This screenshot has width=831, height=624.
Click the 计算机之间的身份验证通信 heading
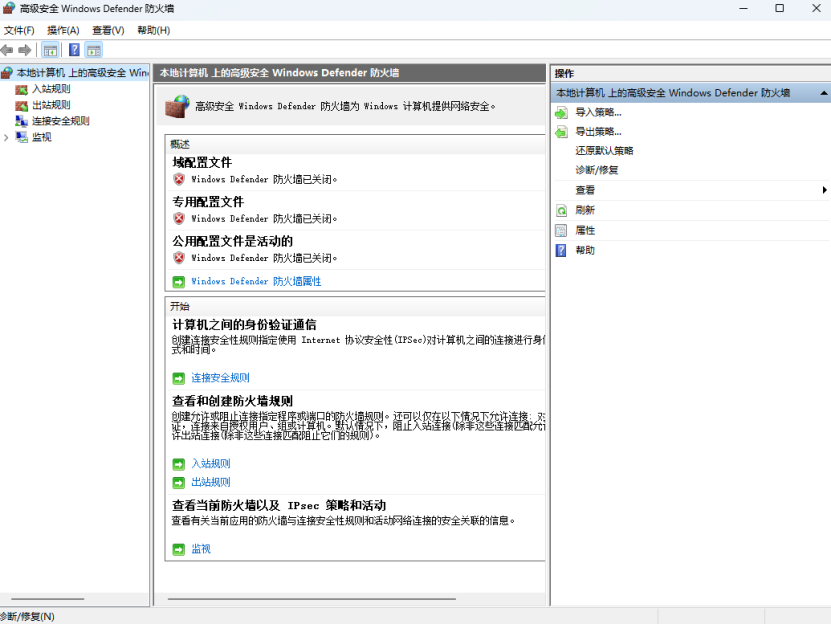pos(244,325)
